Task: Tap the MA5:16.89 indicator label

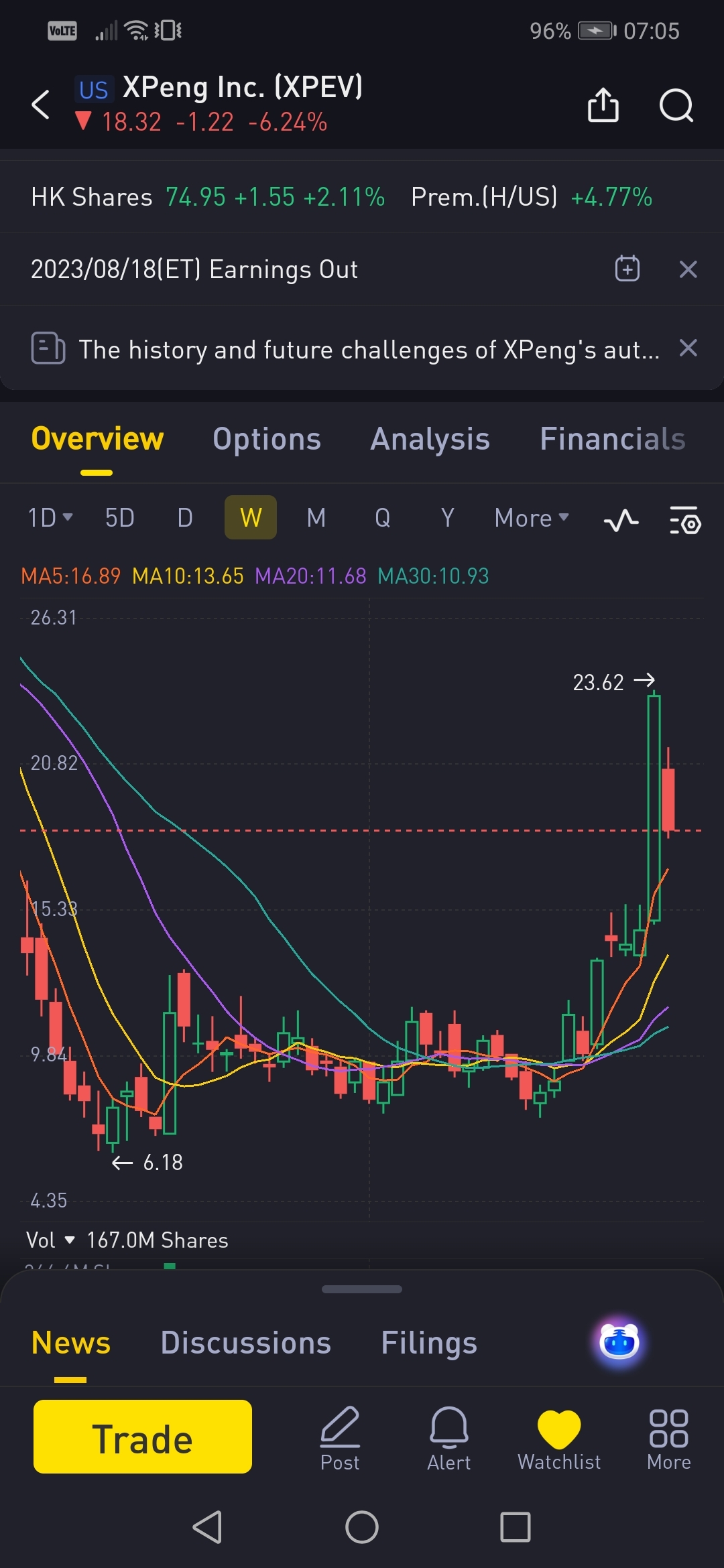Action: [x=71, y=576]
